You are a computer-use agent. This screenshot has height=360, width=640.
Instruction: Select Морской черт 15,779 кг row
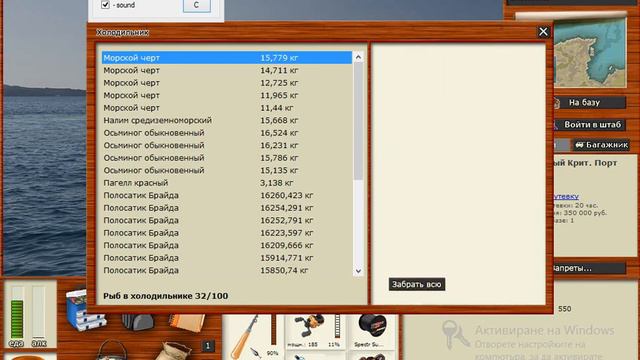(227, 58)
